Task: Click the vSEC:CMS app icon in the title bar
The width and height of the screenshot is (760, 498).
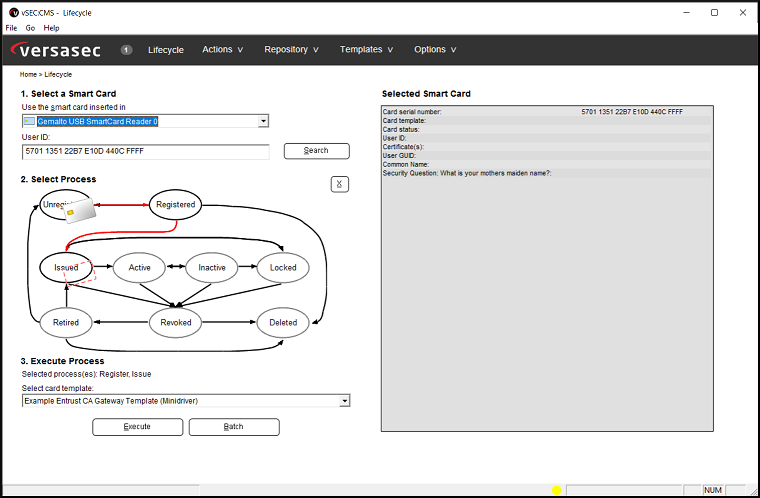Action: coord(14,13)
